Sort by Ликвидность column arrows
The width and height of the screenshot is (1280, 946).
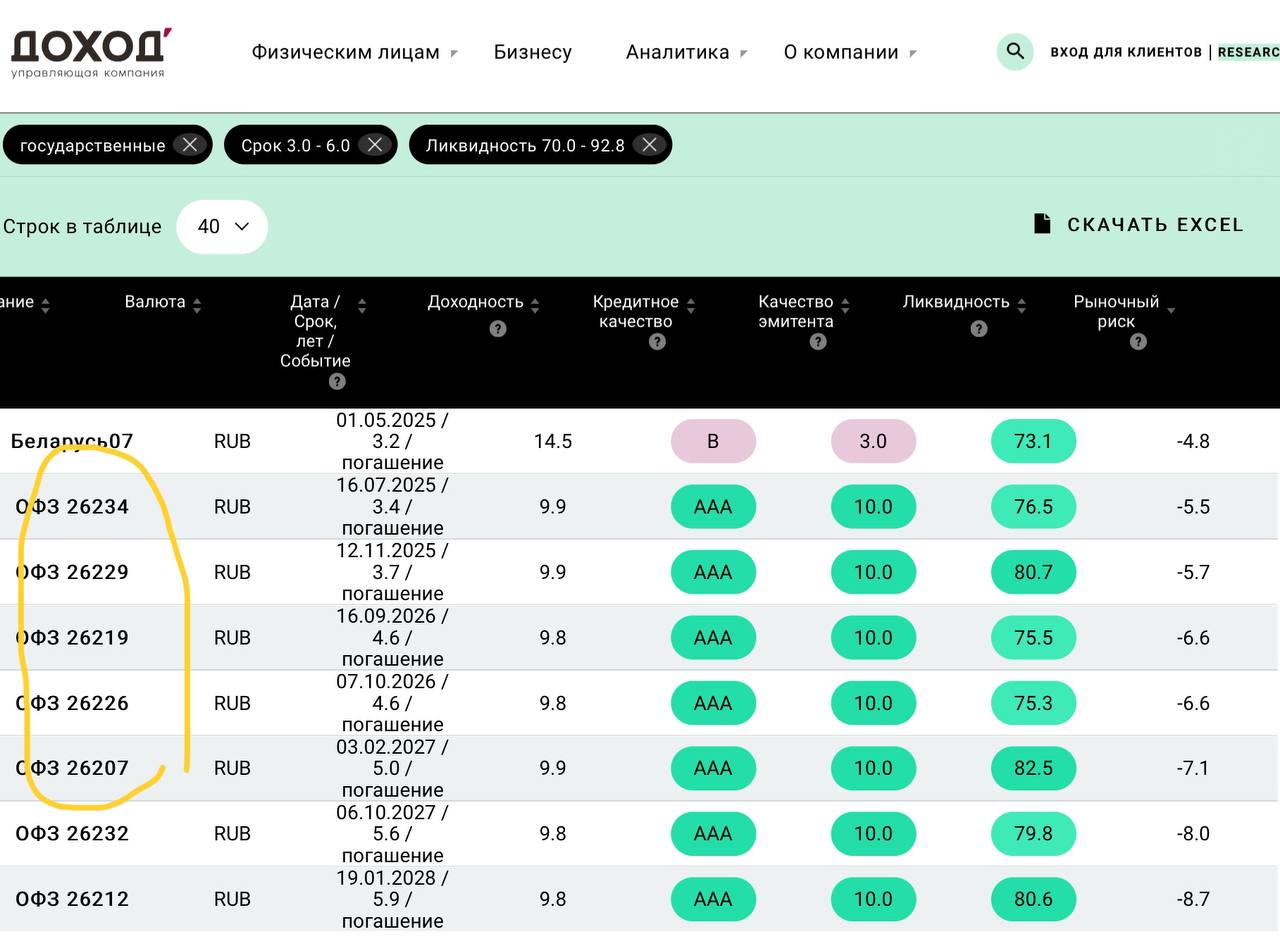(x=1021, y=305)
